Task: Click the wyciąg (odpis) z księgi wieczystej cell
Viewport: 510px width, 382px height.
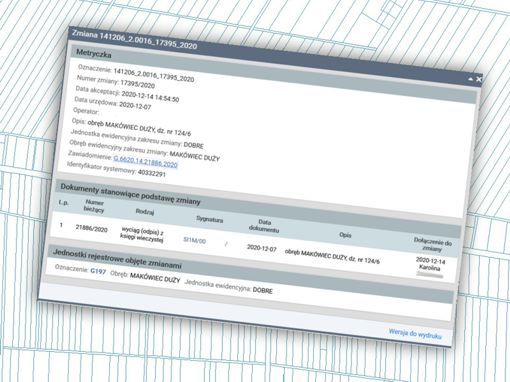Action: (142, 235)
